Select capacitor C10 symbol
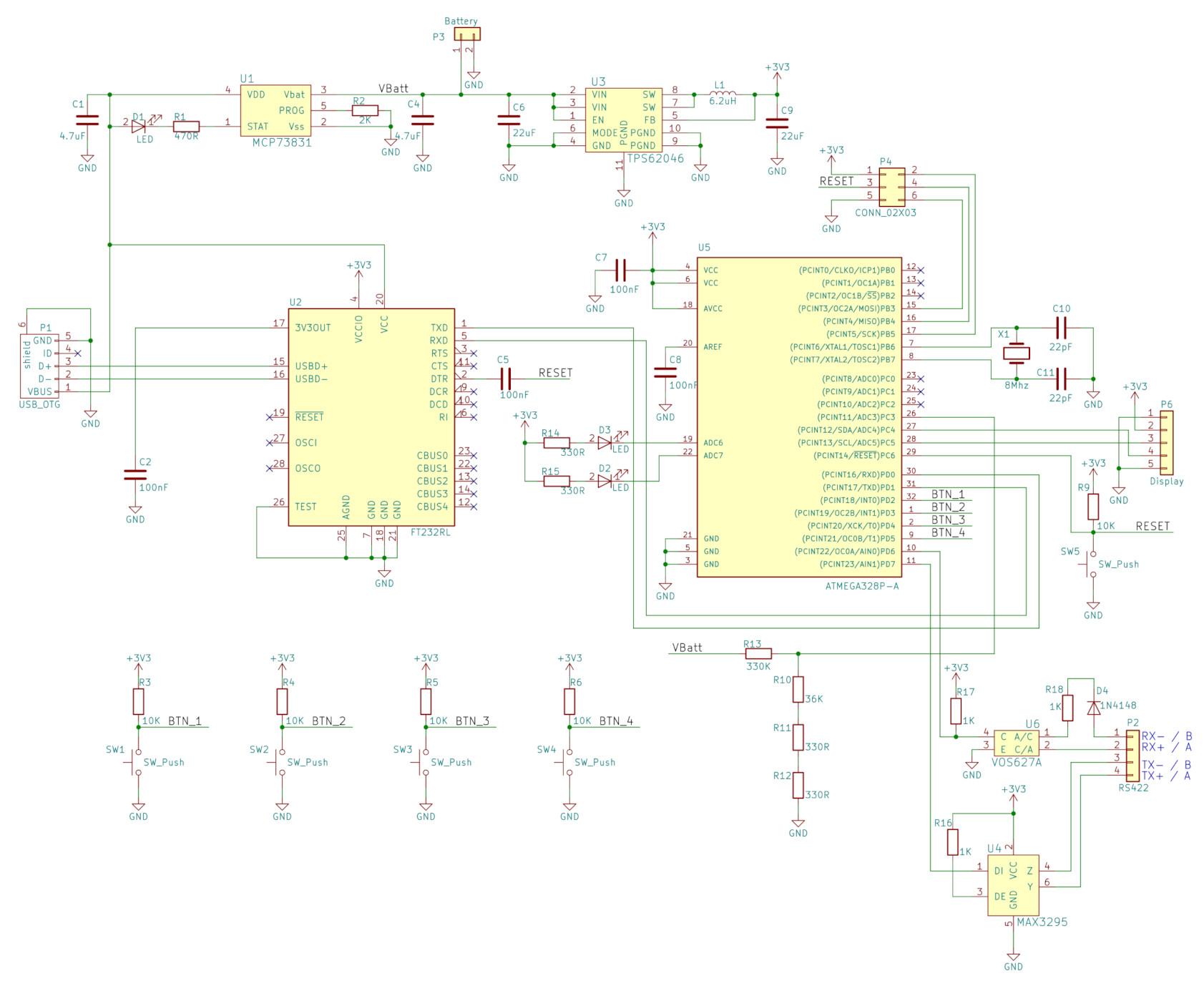The image size is (1204, 981). tap(1061, 328)
